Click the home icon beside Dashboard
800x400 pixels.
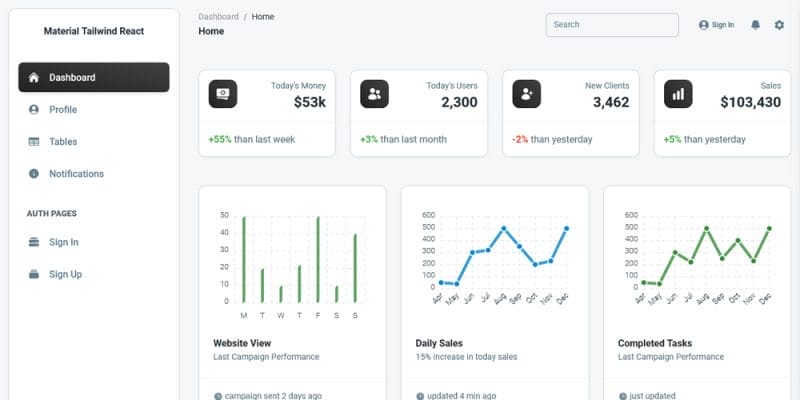34,78
